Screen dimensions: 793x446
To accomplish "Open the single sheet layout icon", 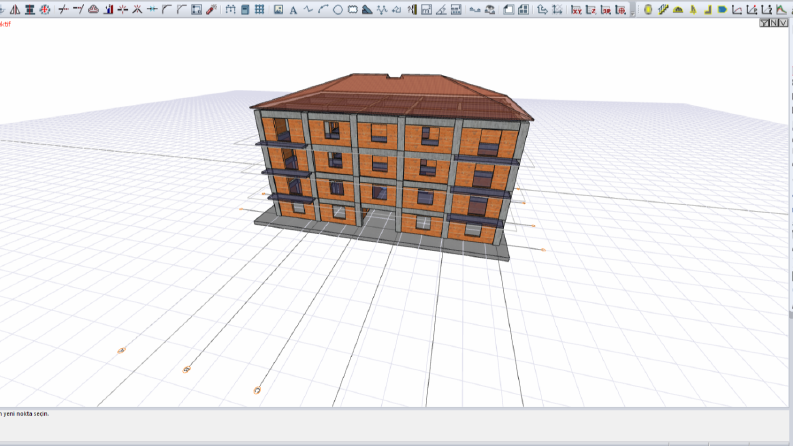I will (508, 9).
